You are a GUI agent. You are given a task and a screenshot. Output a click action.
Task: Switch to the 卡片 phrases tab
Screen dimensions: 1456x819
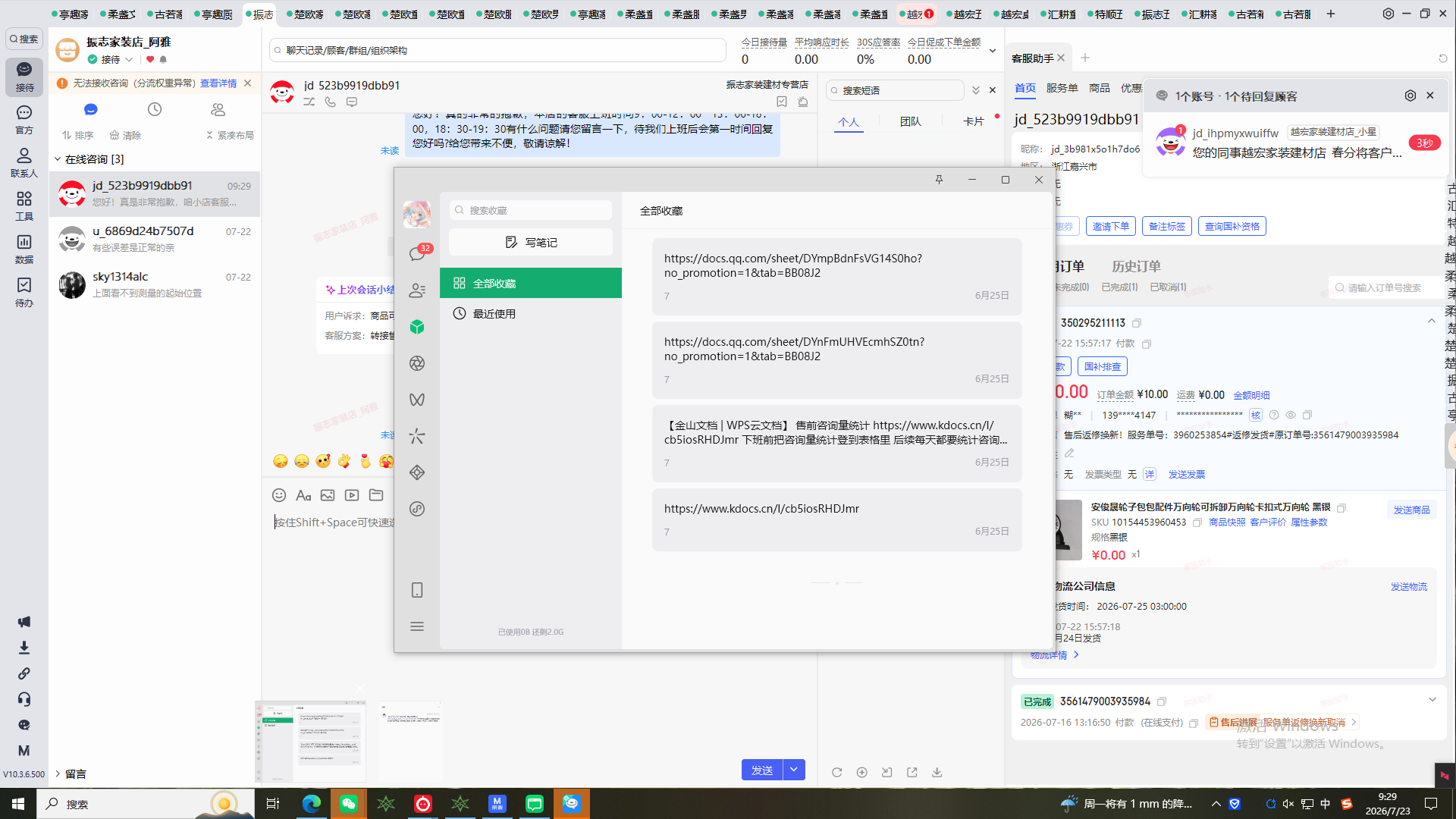(973, 121)
